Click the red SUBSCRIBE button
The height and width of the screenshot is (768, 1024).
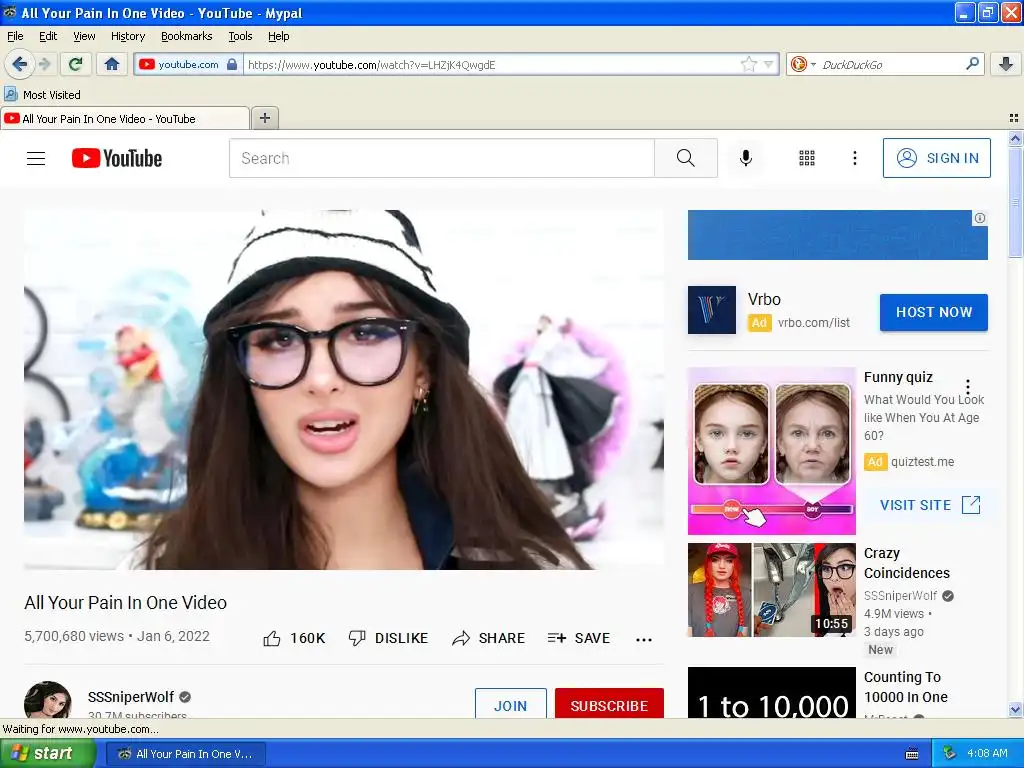pyautogui.click(x=609, y=704)
